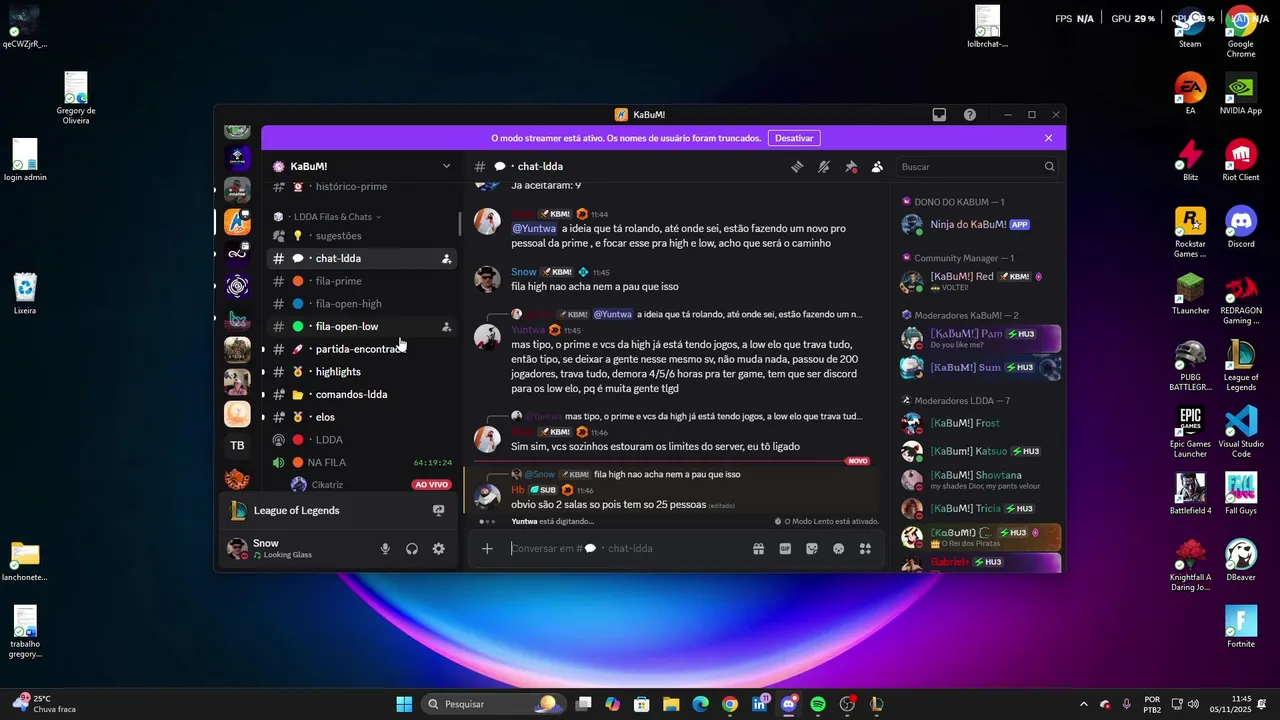This screenshot has height=720, width=1280.
Task: Open Lixeira recycle bin on desktop
Action: point(25,294)
